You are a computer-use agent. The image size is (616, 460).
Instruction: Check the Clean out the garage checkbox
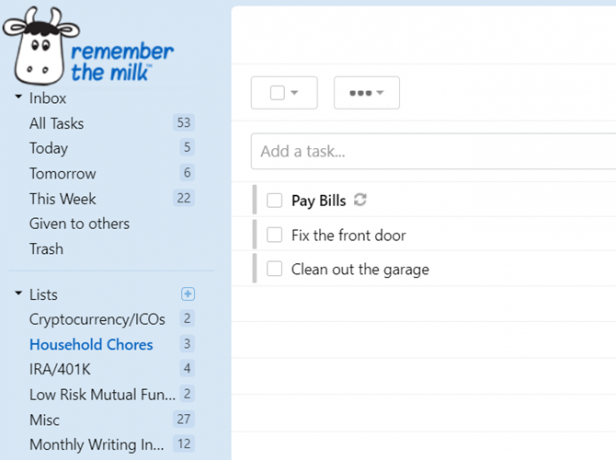[x=274, y=269]
